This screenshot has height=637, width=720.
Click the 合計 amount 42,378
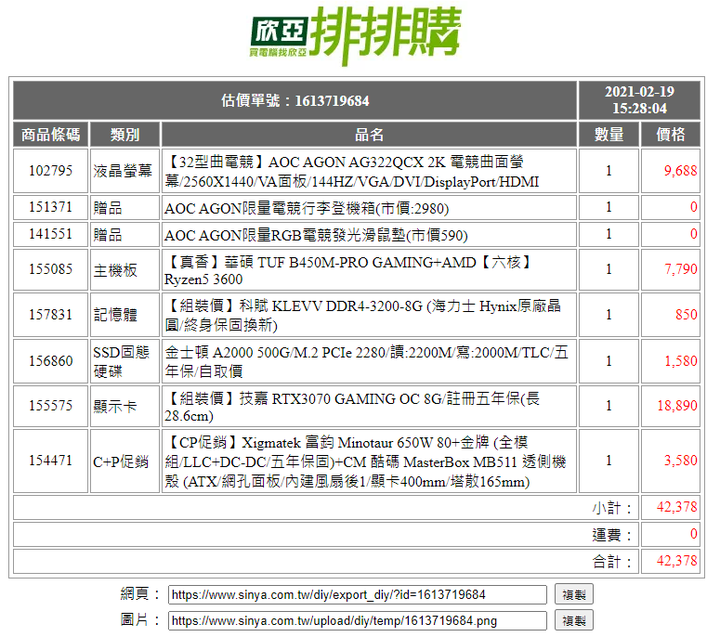click(677, 561)
